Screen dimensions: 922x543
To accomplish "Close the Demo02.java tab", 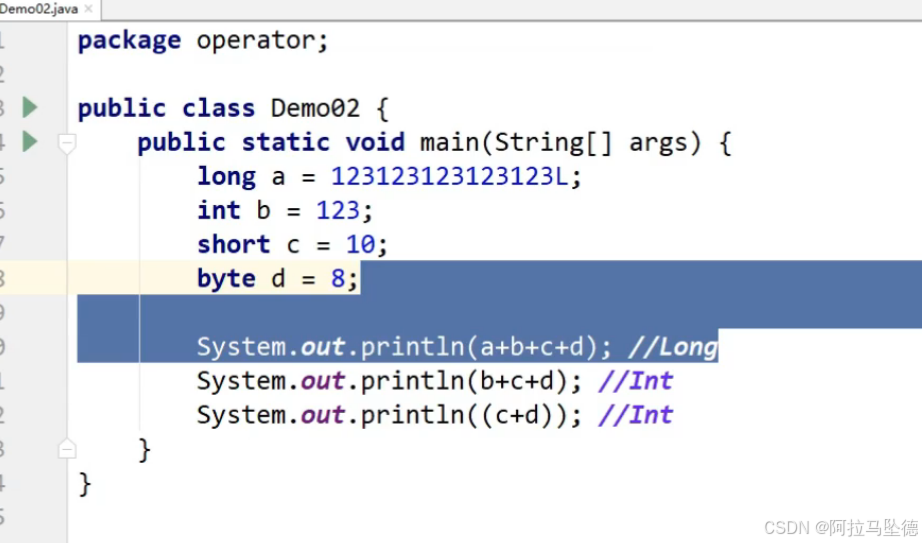I will click(x=89, y=9).
